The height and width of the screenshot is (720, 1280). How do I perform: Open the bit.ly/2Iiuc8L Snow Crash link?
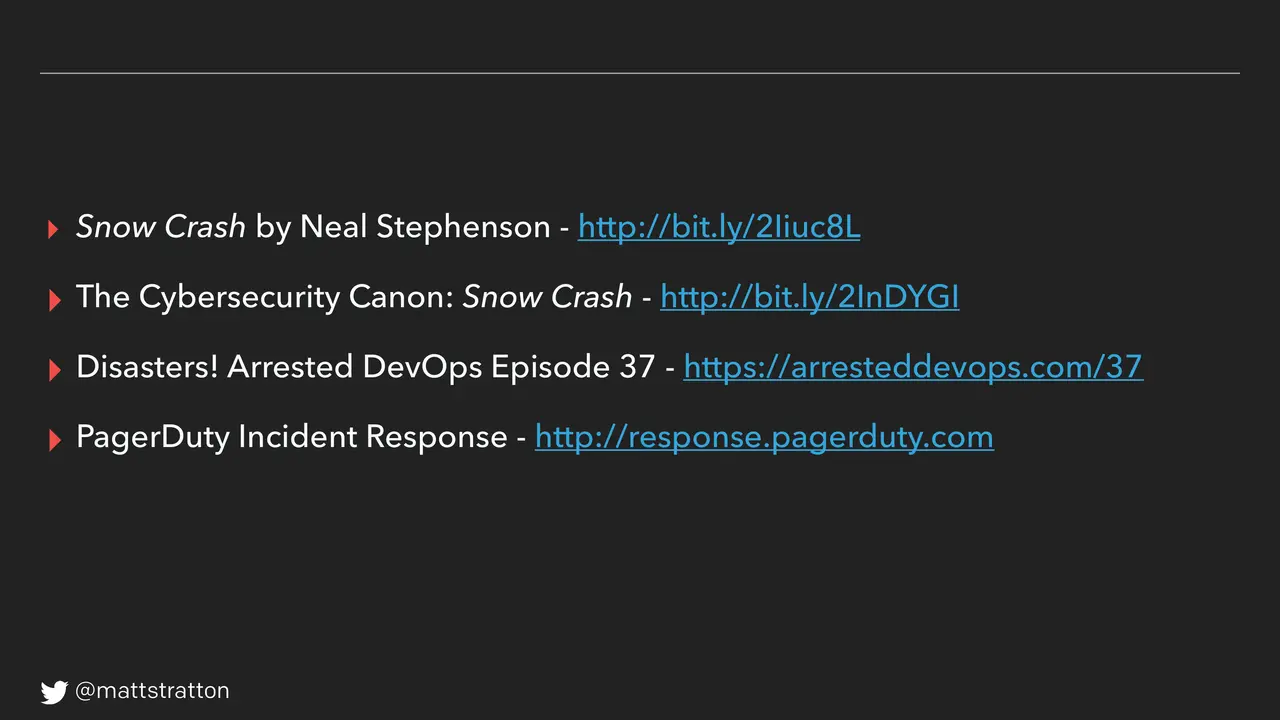click(x=719, y=227)
